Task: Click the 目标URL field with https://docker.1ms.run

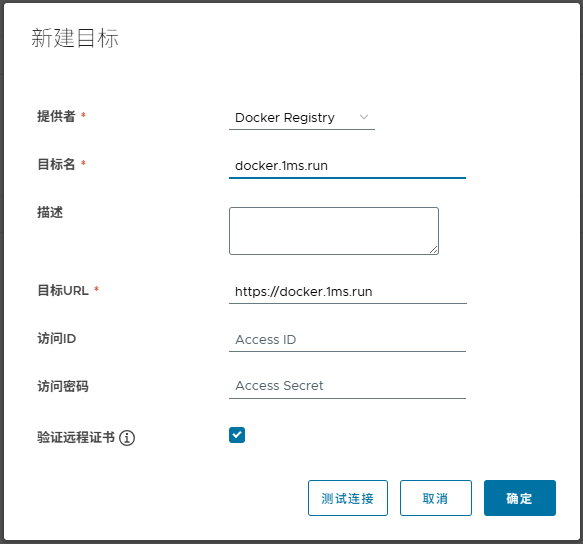Action: coord(348,292)
